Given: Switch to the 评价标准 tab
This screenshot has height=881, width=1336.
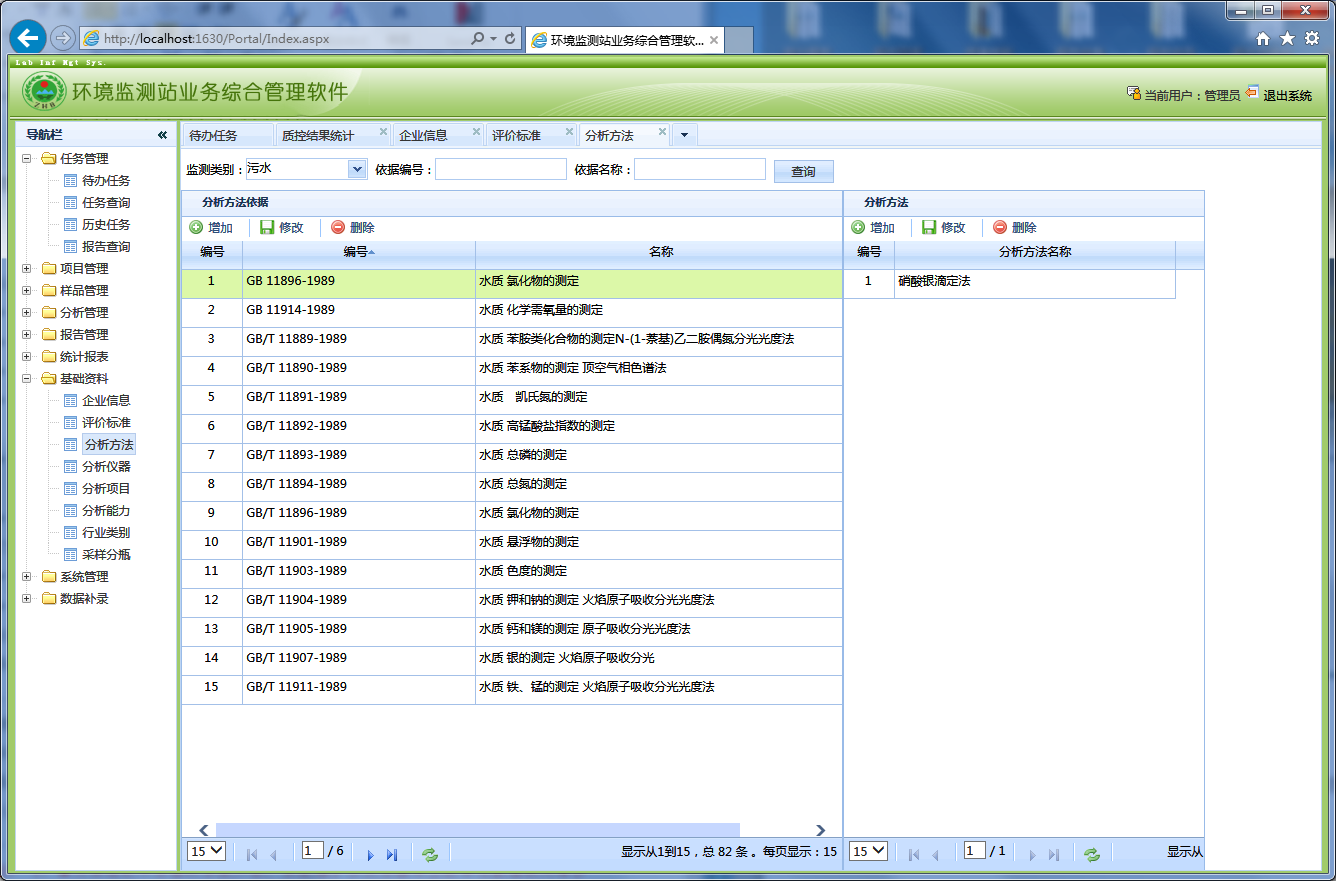Looking at the screenshot, I should click(x=516, y=135).
